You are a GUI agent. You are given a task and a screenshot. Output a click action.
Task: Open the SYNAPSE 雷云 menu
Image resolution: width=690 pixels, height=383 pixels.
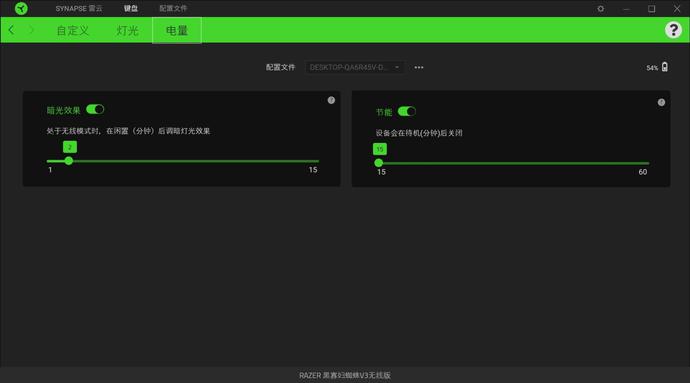pos(79,8)
